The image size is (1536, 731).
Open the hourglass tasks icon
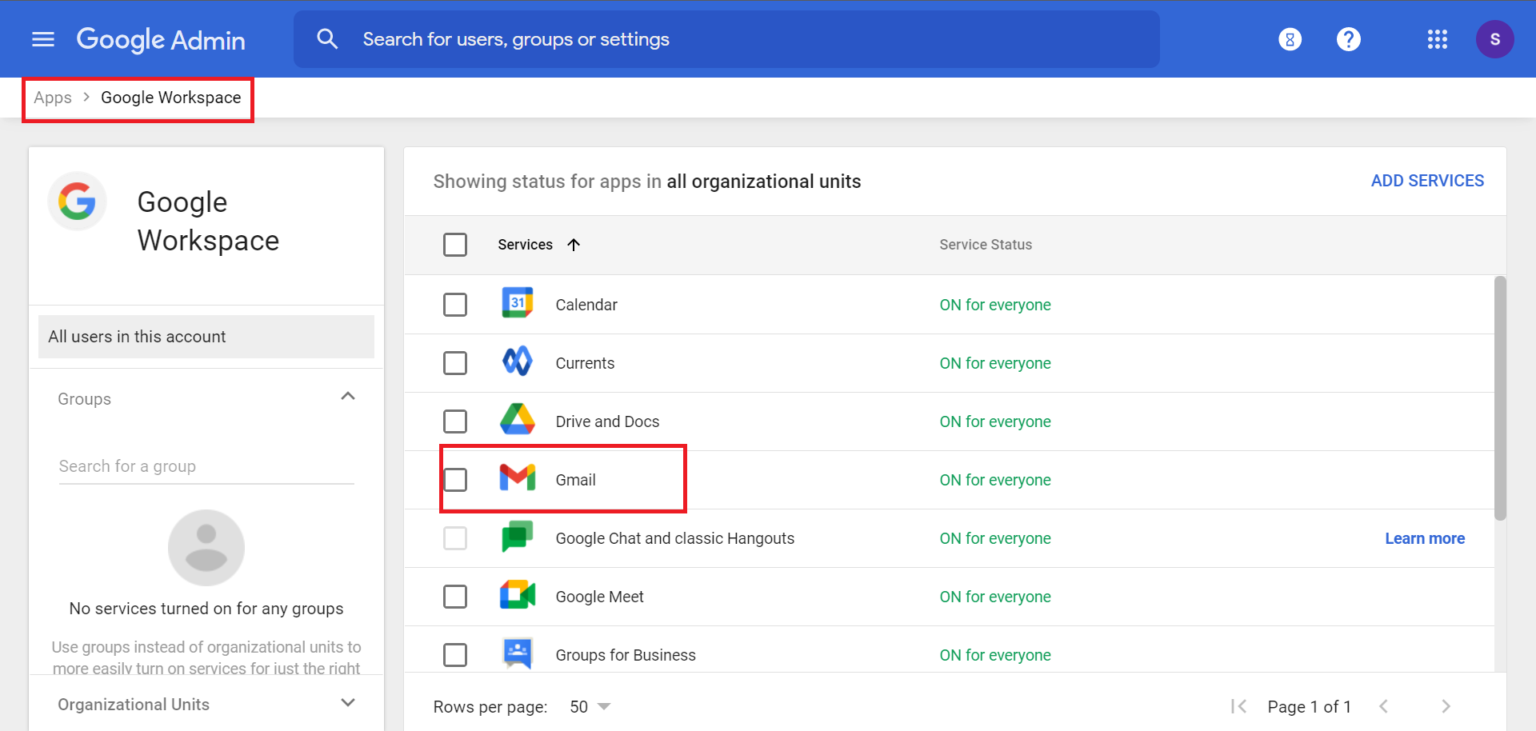click(x=1290, y=39)
